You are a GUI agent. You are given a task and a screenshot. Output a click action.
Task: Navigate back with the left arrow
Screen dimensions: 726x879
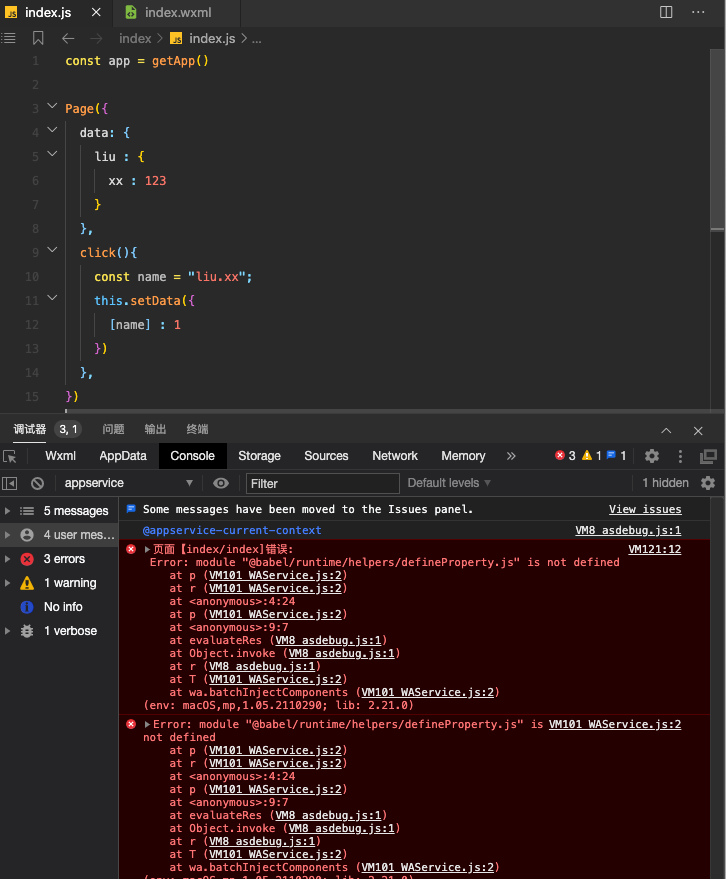pyautogui.click(x=68, y=38)
